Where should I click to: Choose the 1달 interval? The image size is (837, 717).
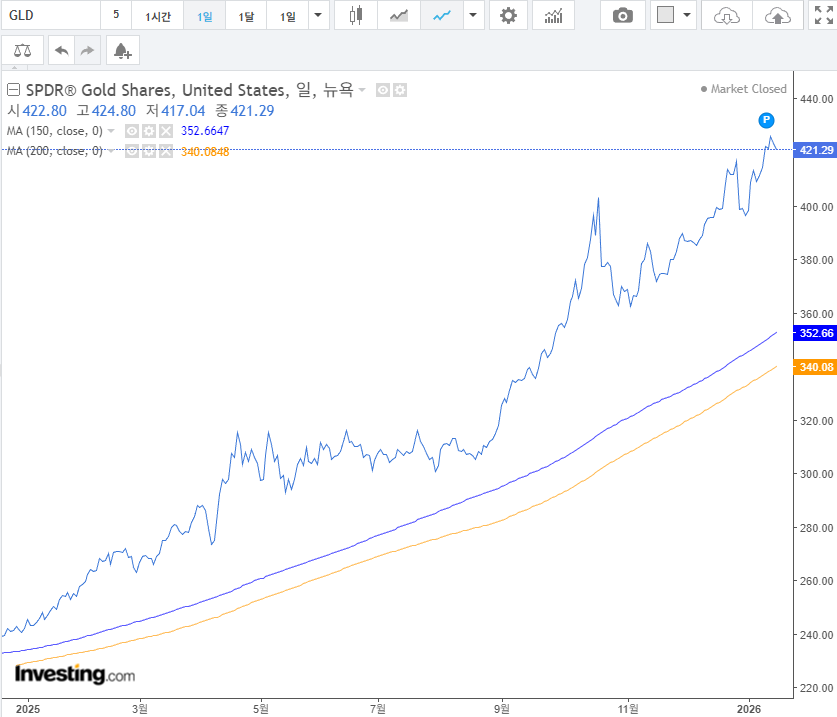pyautogui.click(x=246, y=15)
